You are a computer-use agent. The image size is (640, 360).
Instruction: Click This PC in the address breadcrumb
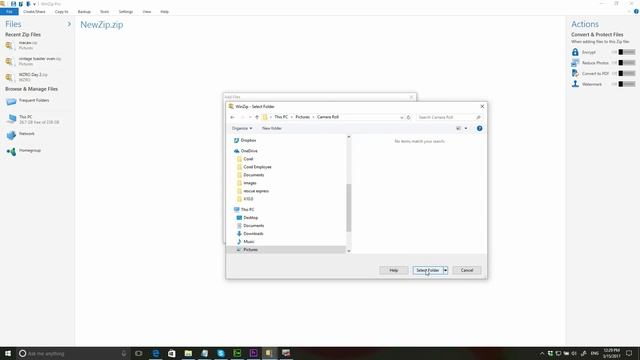point(281,117)
